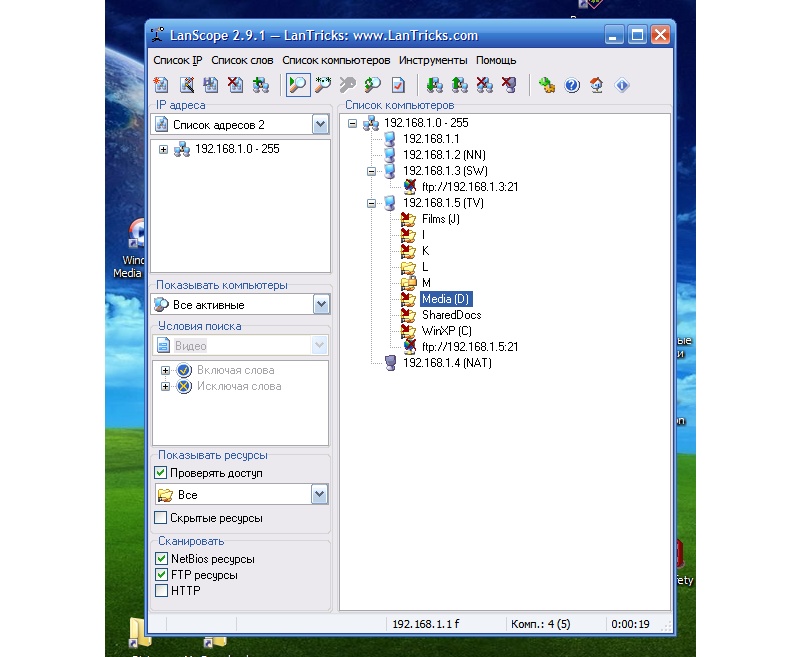This screenshot has height=657, width=800.
Task: Select the SharedDocs share in the tree
Action: (451, 315)
